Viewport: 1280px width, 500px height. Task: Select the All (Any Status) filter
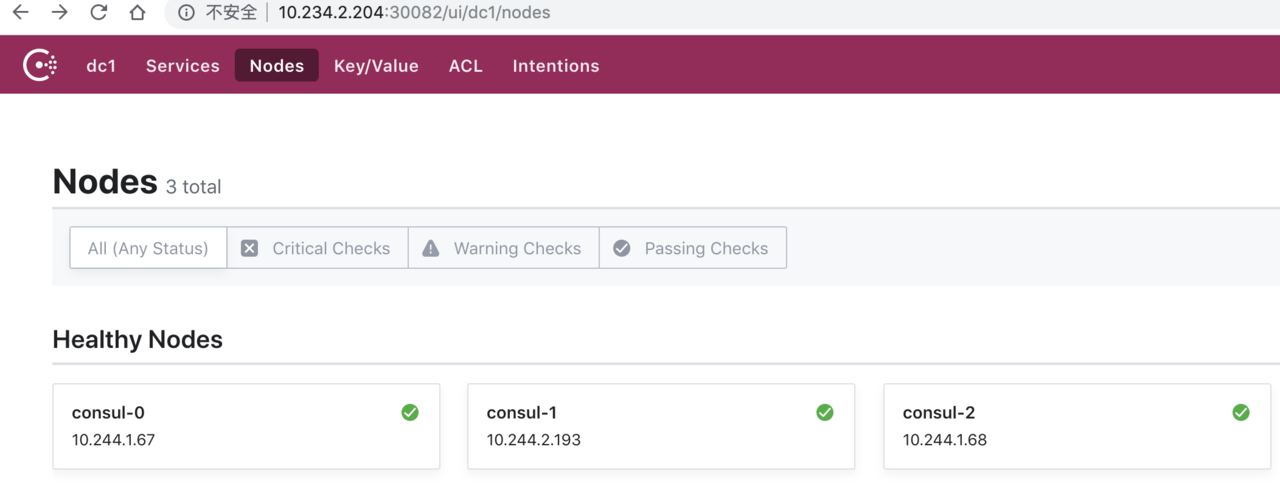pyautogui.click(x=148, y=248)
